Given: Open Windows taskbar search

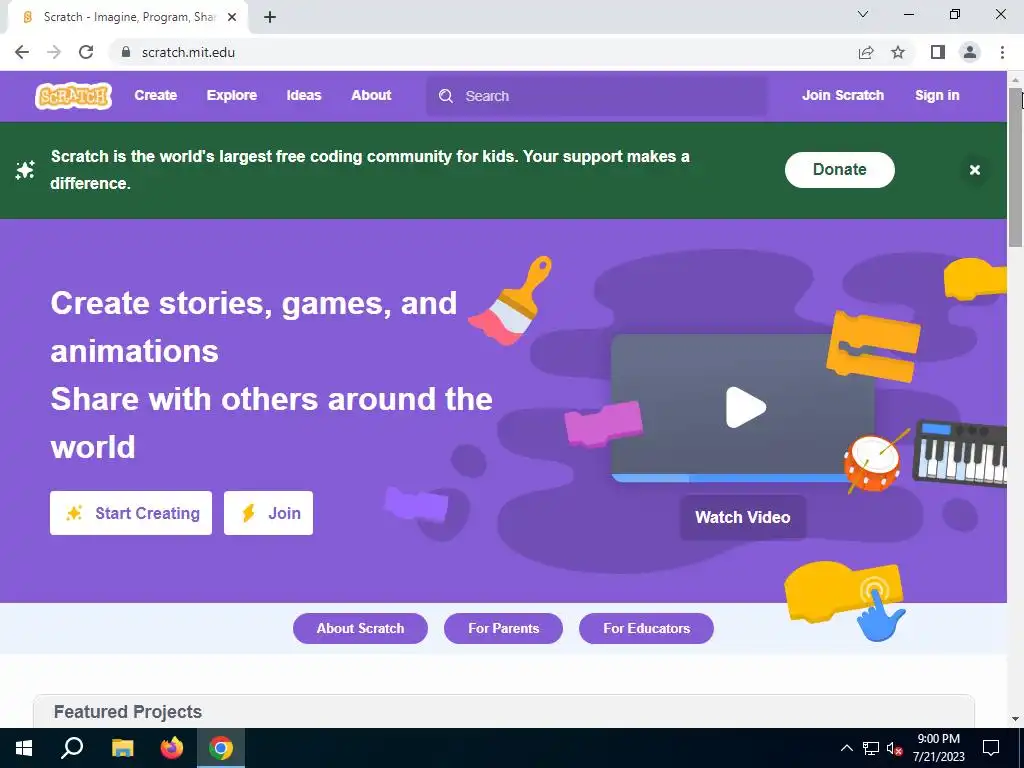Looking at the screenshot, I should pyautogui.click(x=72, y=748).
